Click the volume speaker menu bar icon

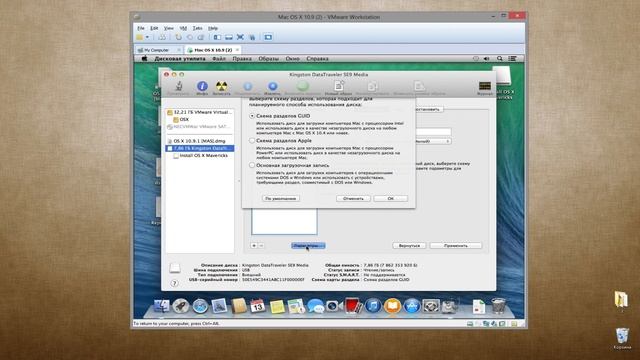click(487, 59)
